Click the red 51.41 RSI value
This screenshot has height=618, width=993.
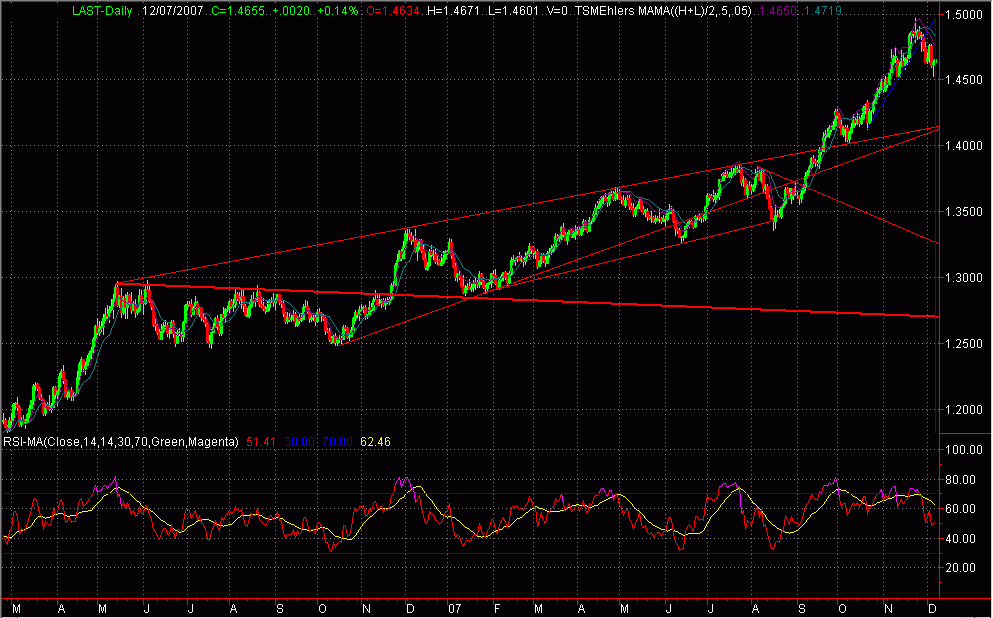[x=261, y=441]
